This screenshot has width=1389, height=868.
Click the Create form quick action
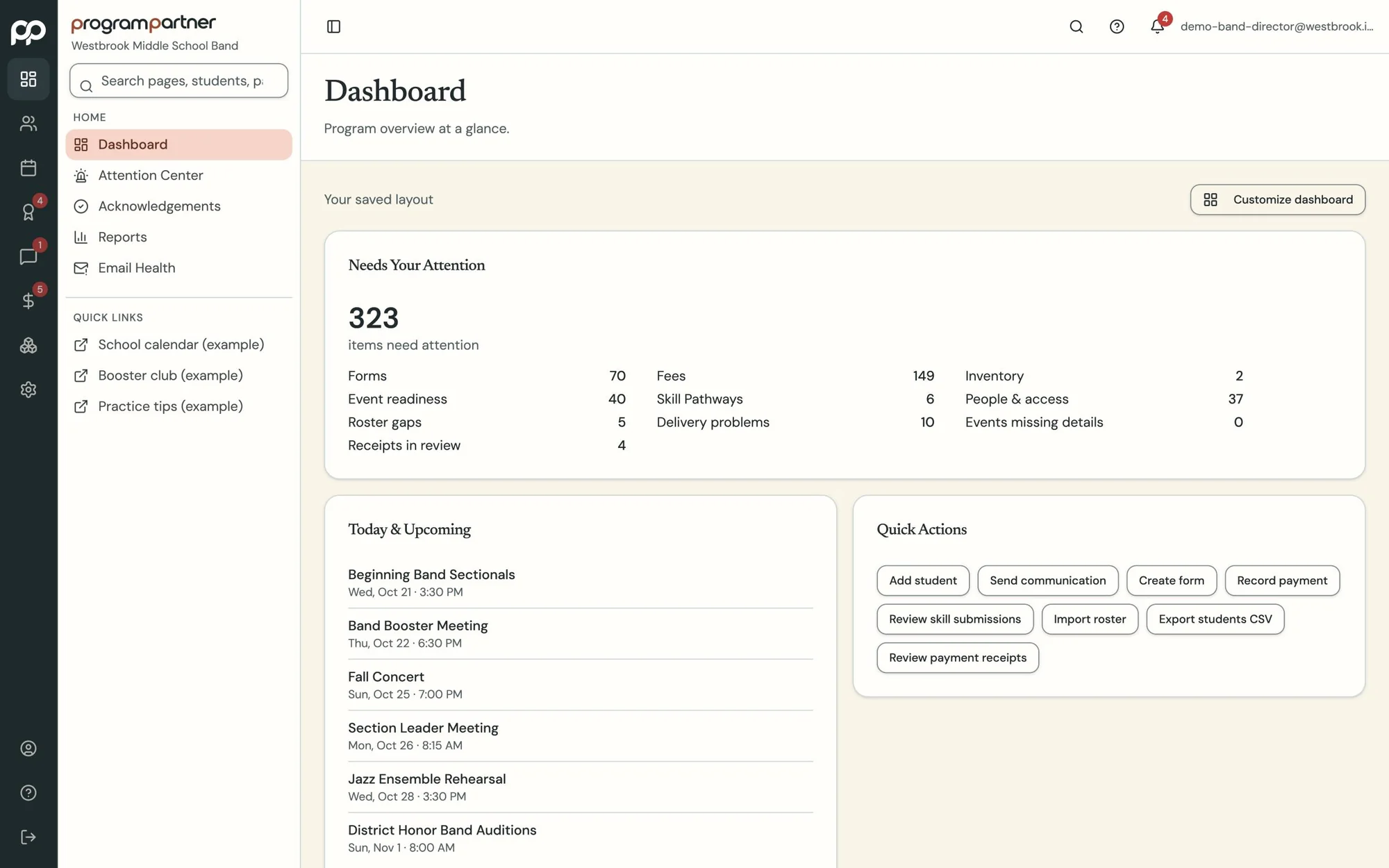click(x=1172, y=581)
